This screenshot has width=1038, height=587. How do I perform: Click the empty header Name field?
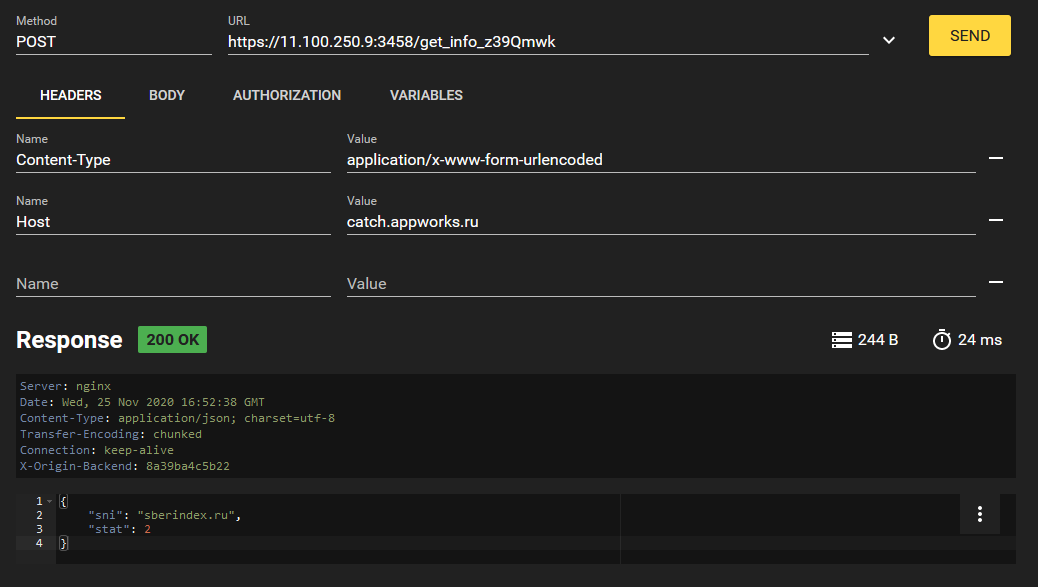tap(173, 284)
